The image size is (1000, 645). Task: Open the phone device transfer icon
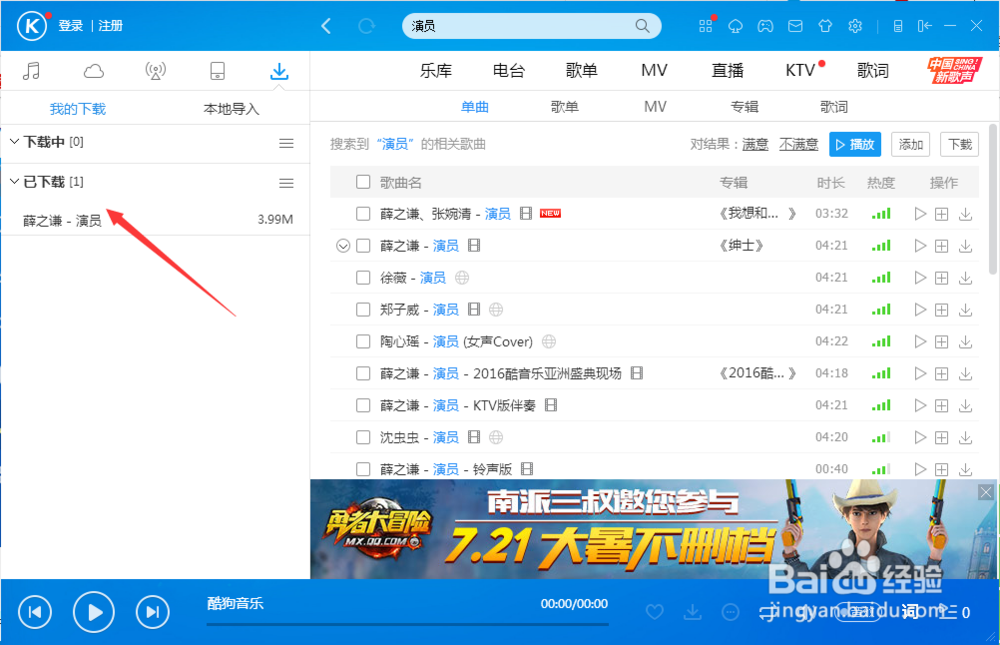coord(217,70)
